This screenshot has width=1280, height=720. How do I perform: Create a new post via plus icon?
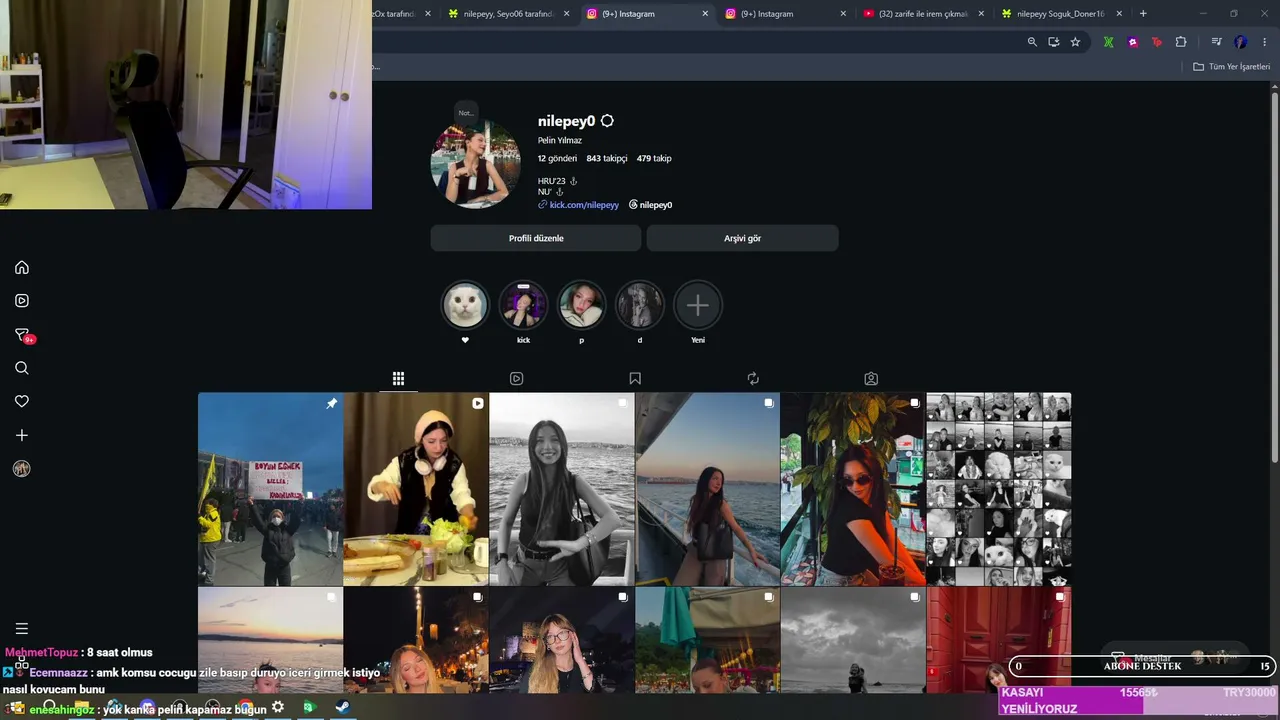point(22,435)
